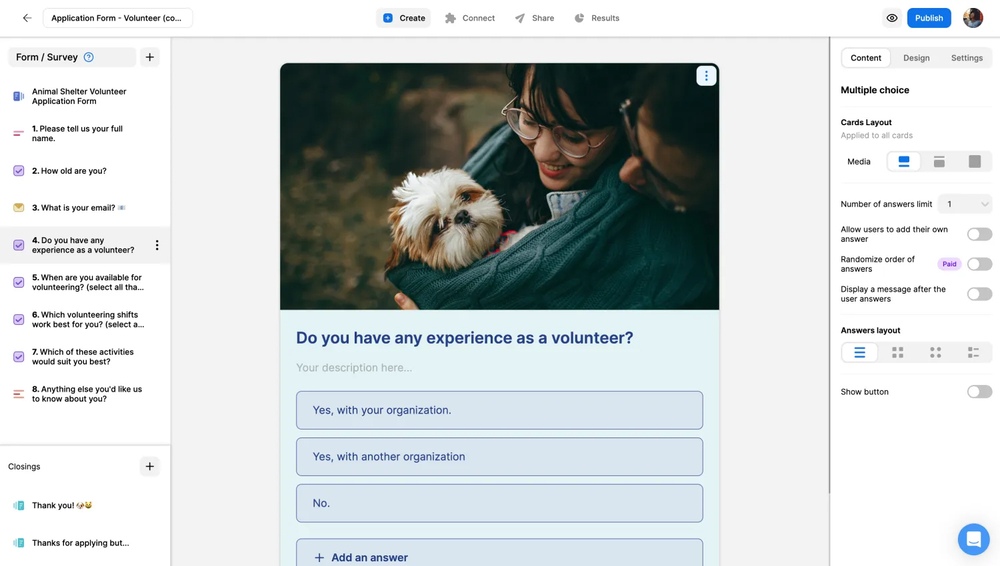Open the chat support widget
Screen dimensions: 1000x566
coord(973,539)
